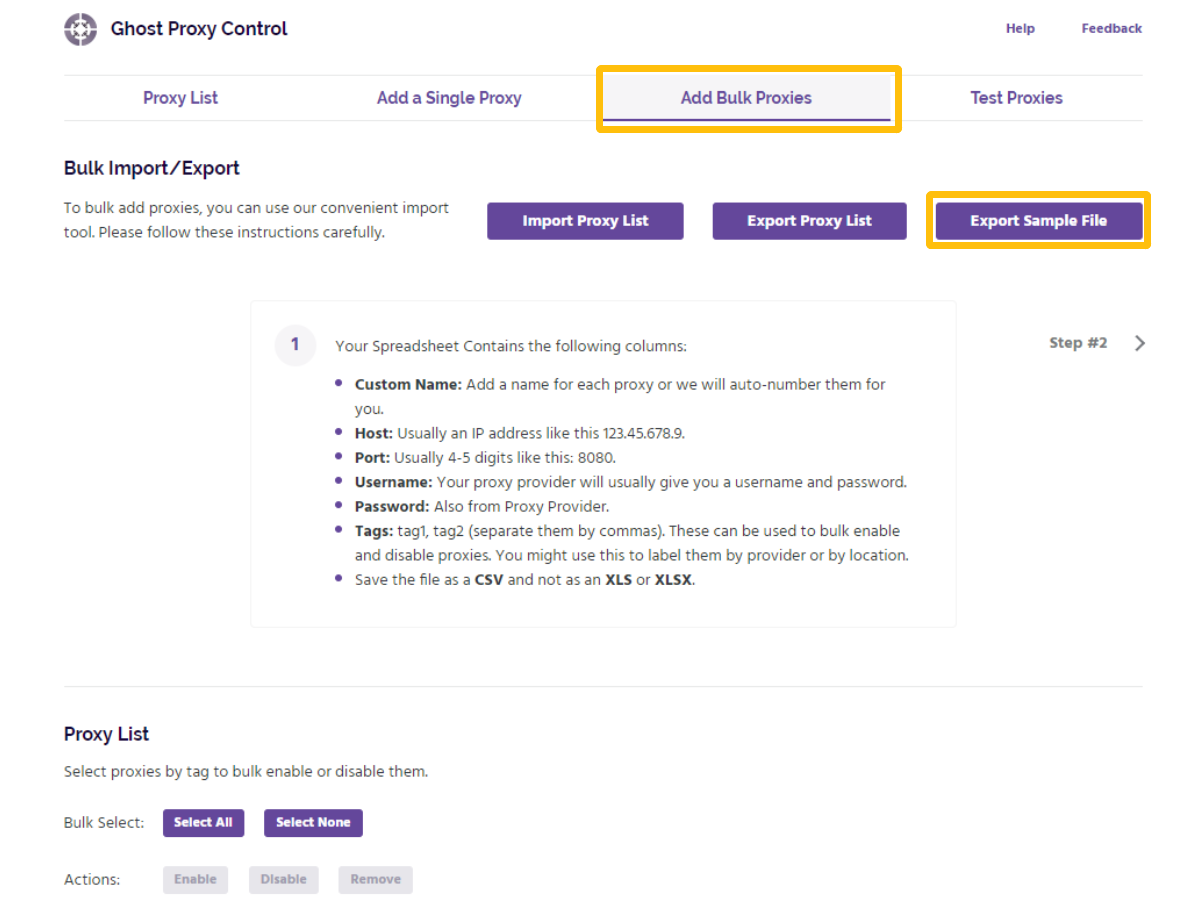Click the Ghost Proxy Control title text
This screenshot has width=1199, height=905.
(199, 29)
